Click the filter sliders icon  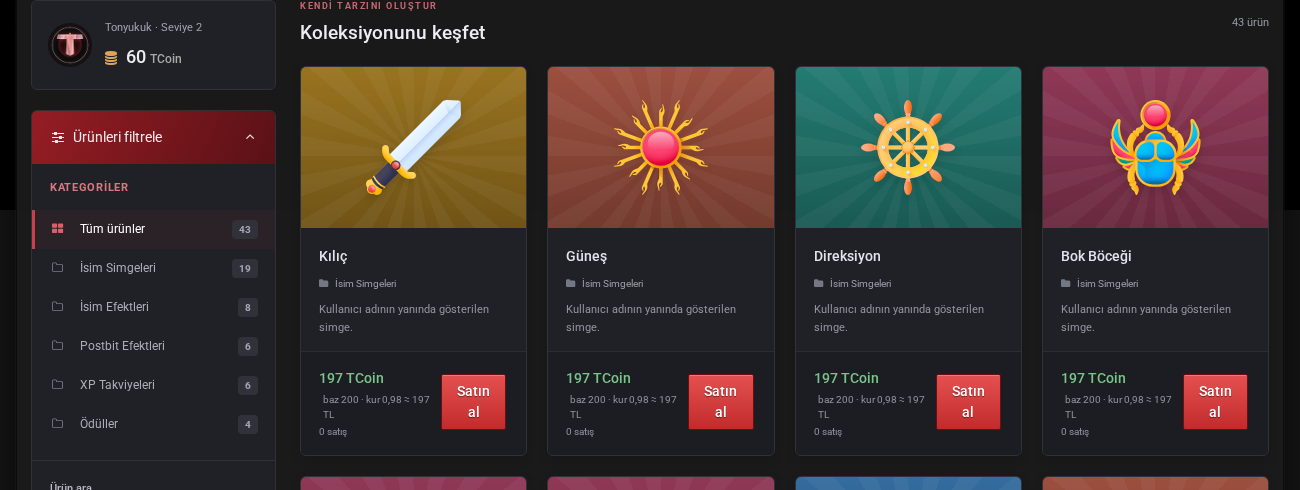(x=58, y=137)
